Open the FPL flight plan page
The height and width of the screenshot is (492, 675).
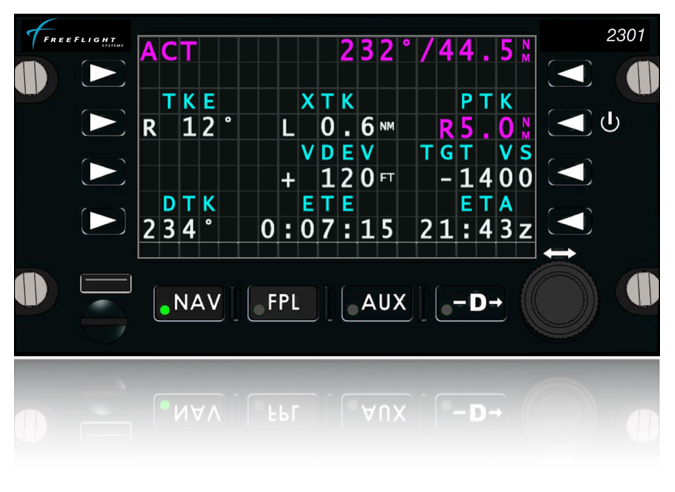pyautogui.click(x=283, y=303)
